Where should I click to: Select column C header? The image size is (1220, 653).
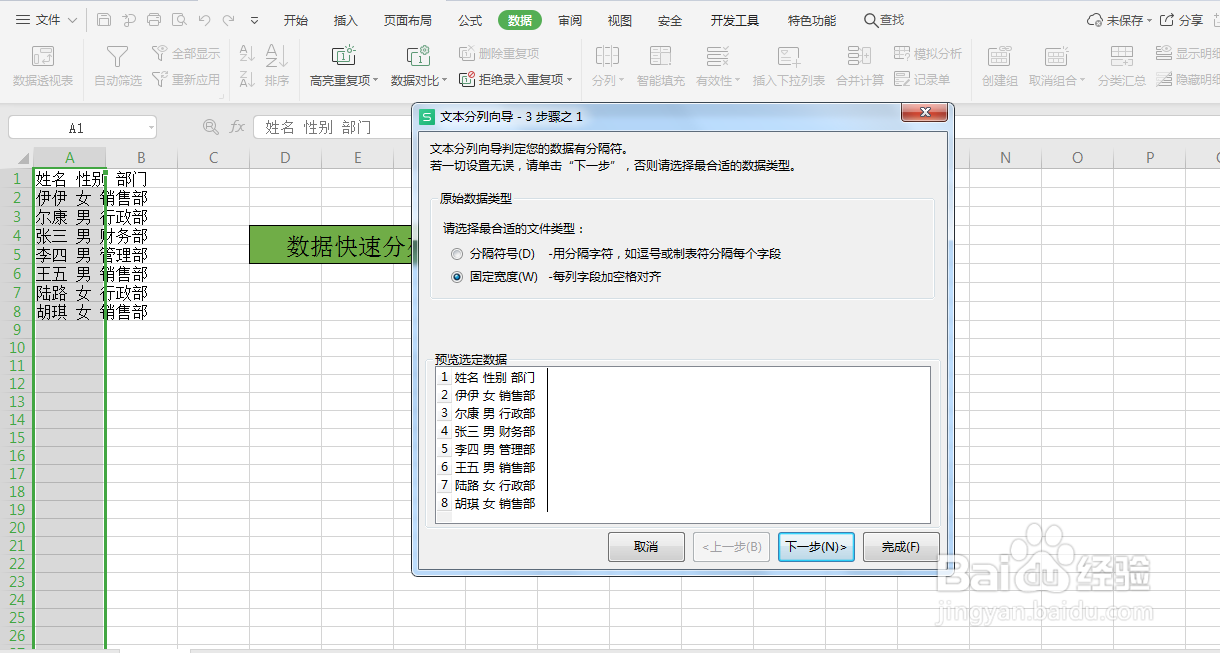(213, 158)
